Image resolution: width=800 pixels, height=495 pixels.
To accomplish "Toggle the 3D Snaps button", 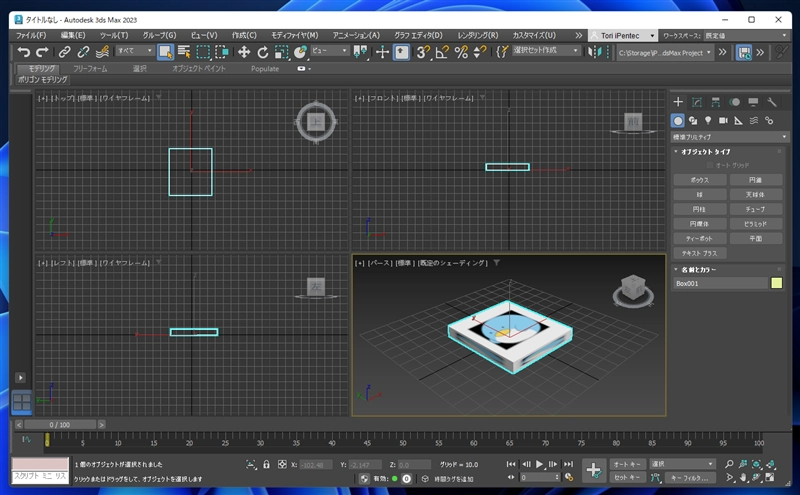I will click(423, 52).
